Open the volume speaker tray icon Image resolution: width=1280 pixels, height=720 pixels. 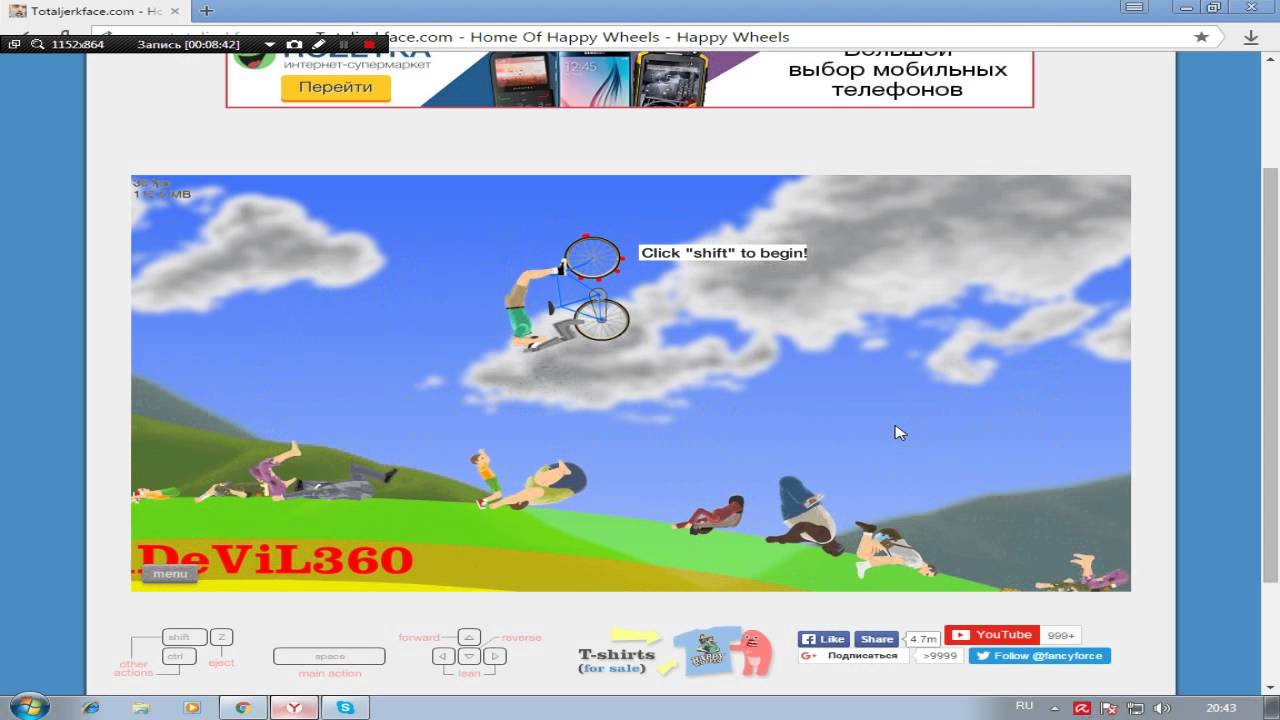[x=1161, y=708]
